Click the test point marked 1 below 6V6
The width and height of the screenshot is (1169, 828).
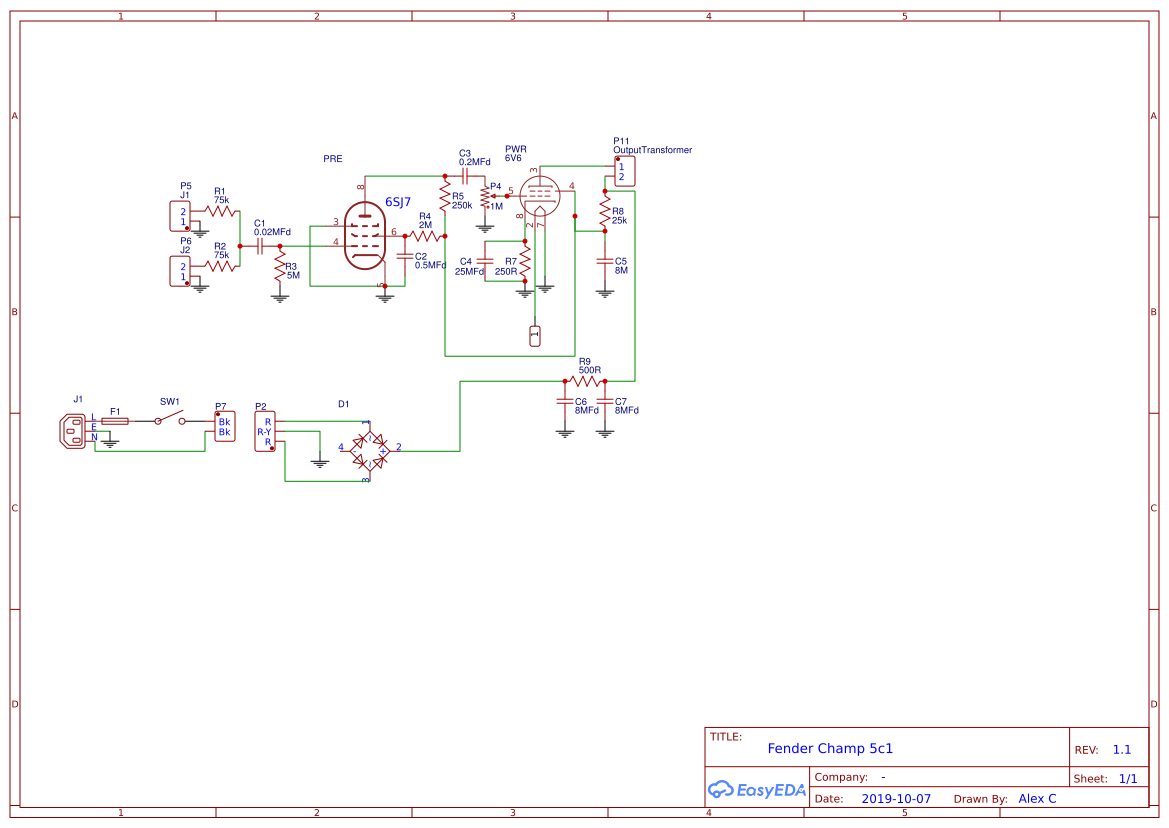[x=535, y=336]
